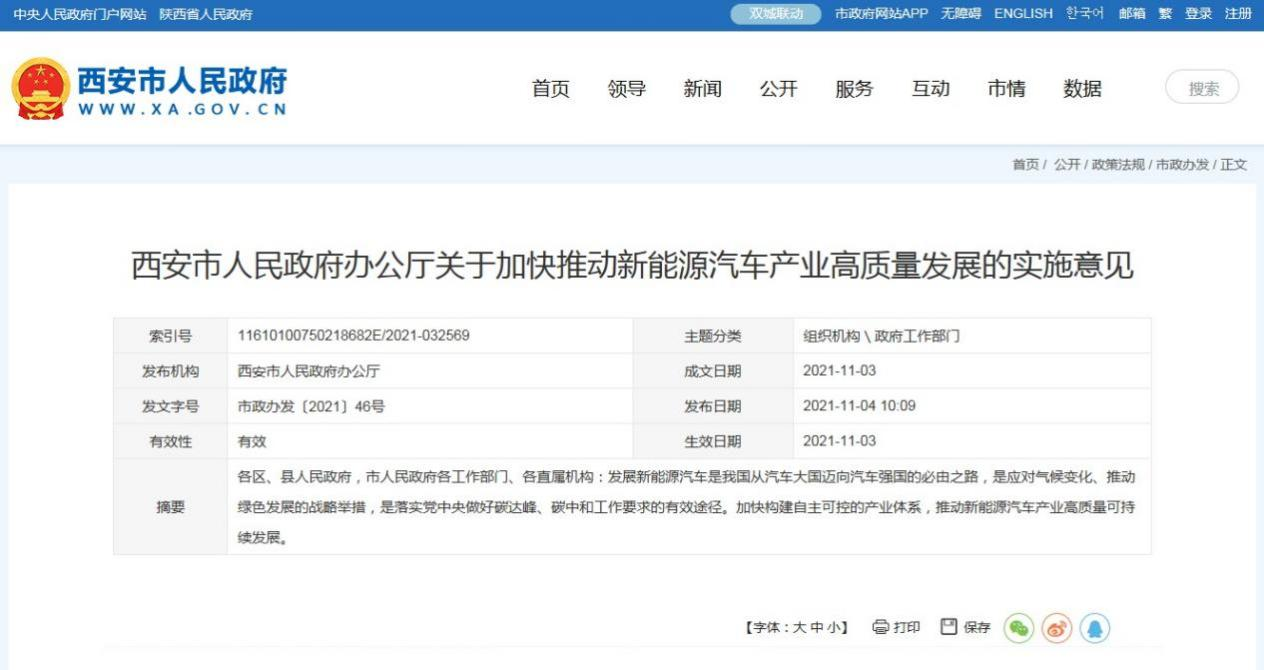Image resolution: width=1264 pixels, height=670 pixels.
Task: Click the 双城联动 pill button
Action: (x=776, y=14)
